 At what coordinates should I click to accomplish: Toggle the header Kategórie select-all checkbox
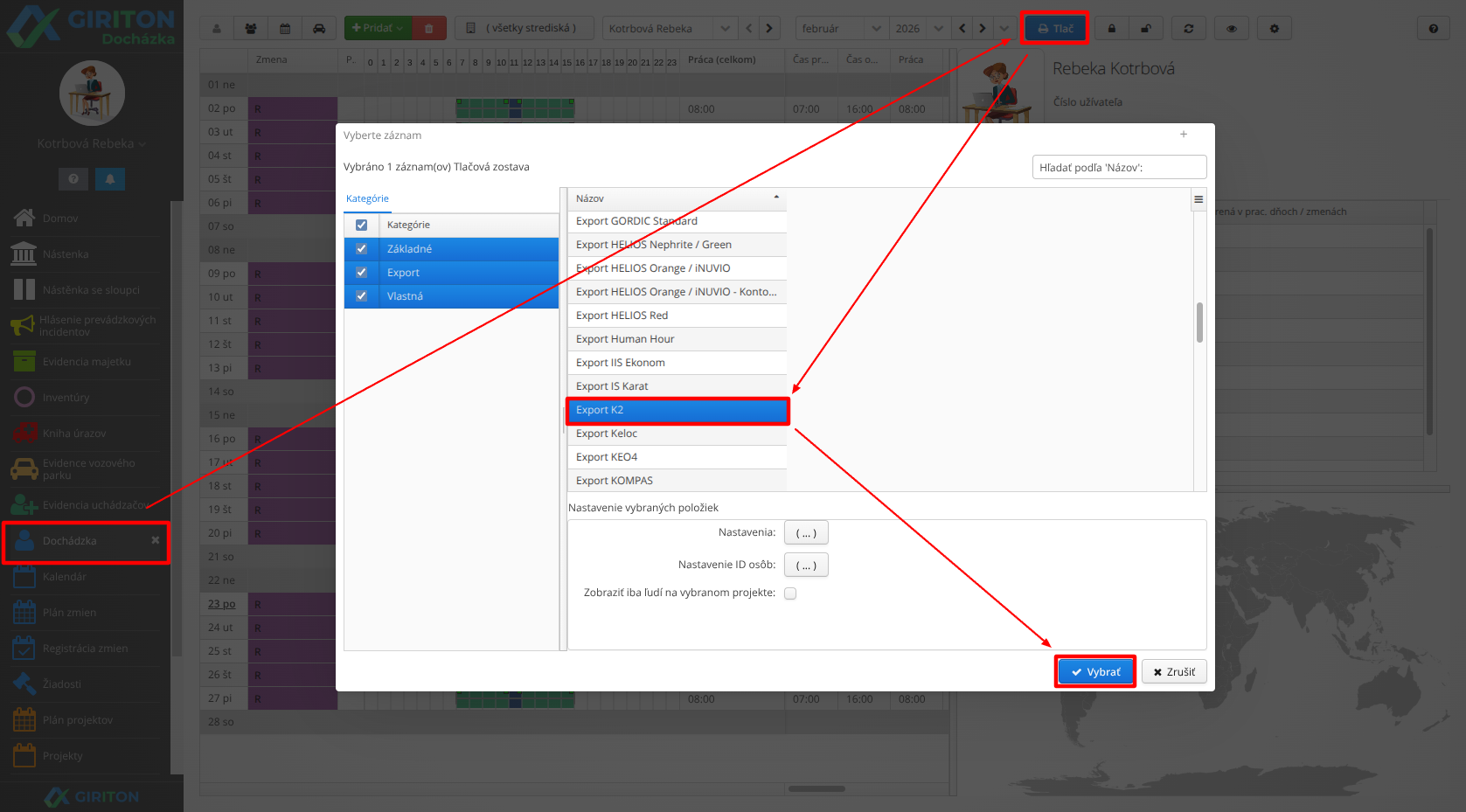pos(361,226)
